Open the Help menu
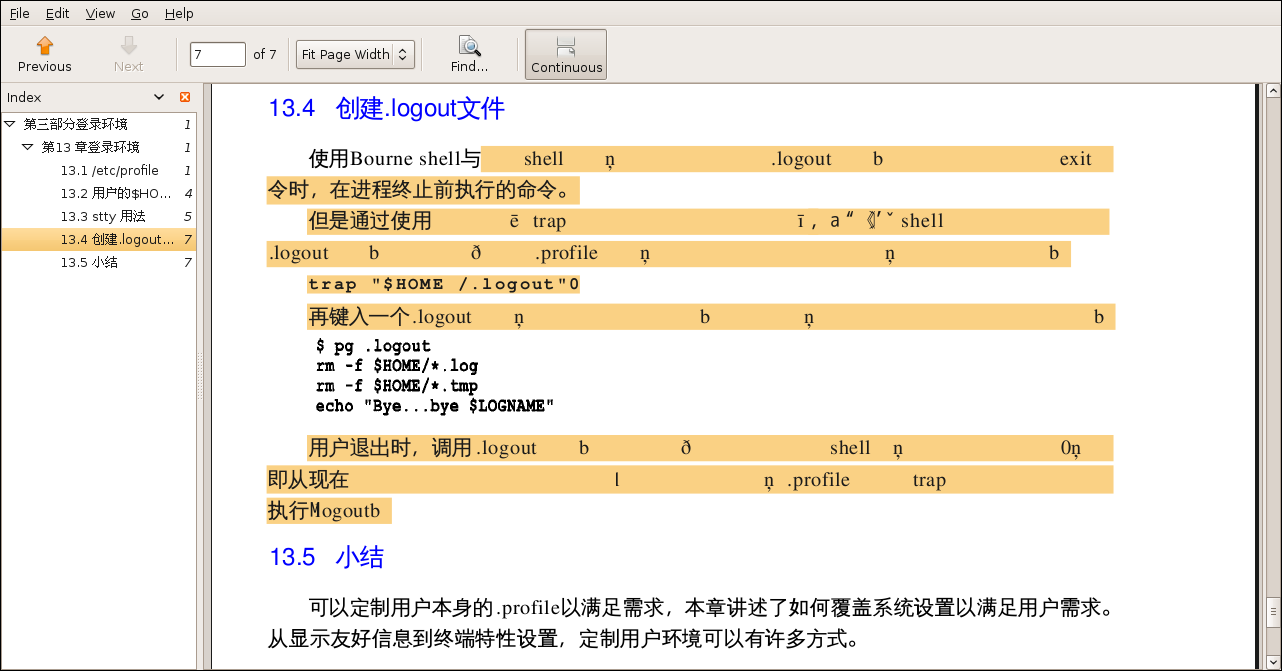Screen dimensions: 1282x671 tap(179, 14)
